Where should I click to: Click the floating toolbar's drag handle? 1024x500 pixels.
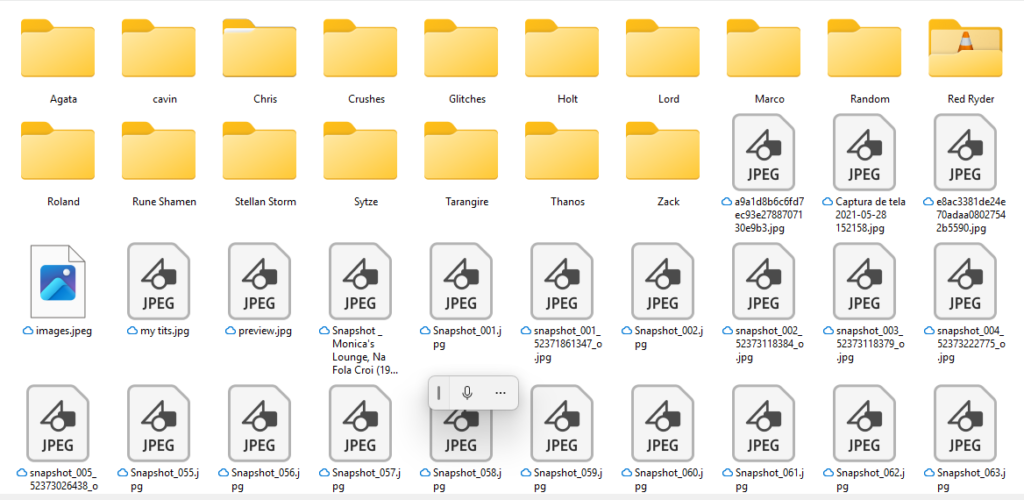coord(439,393)
